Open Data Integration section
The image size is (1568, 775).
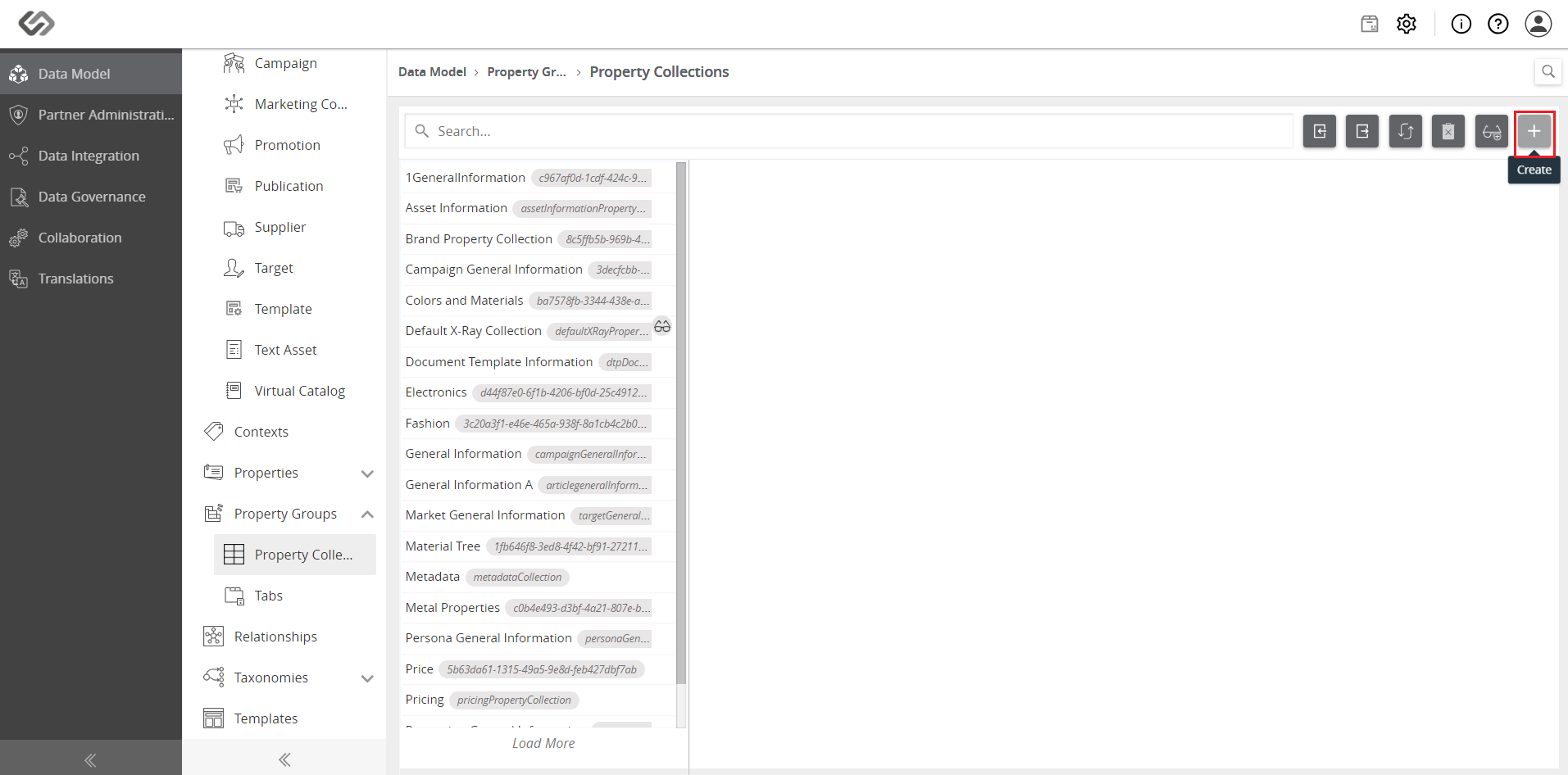click(x=91, y=156)
